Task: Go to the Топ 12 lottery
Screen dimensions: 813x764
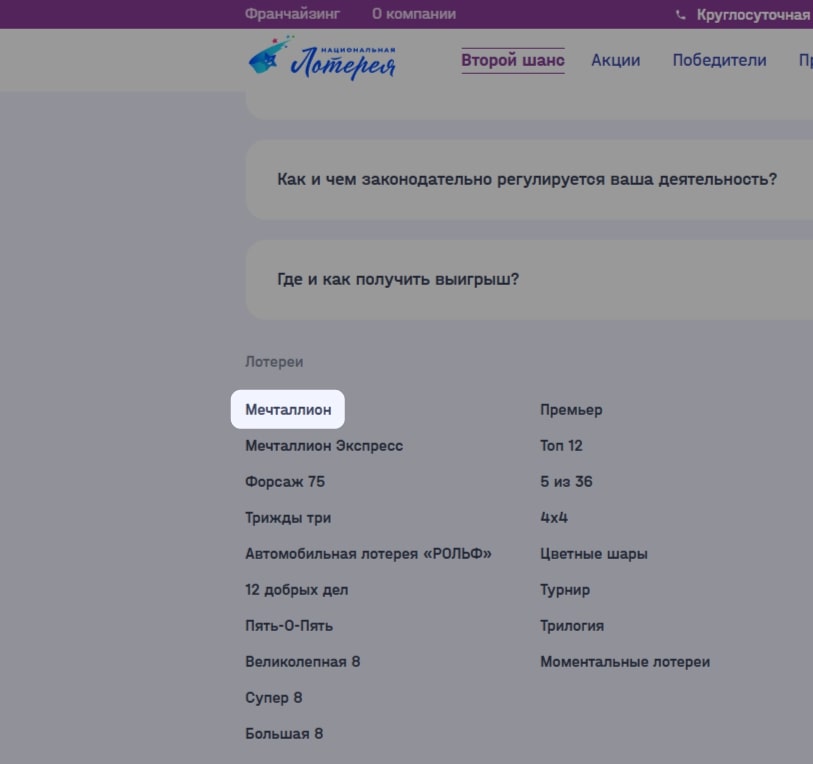Action: point(561,446)
